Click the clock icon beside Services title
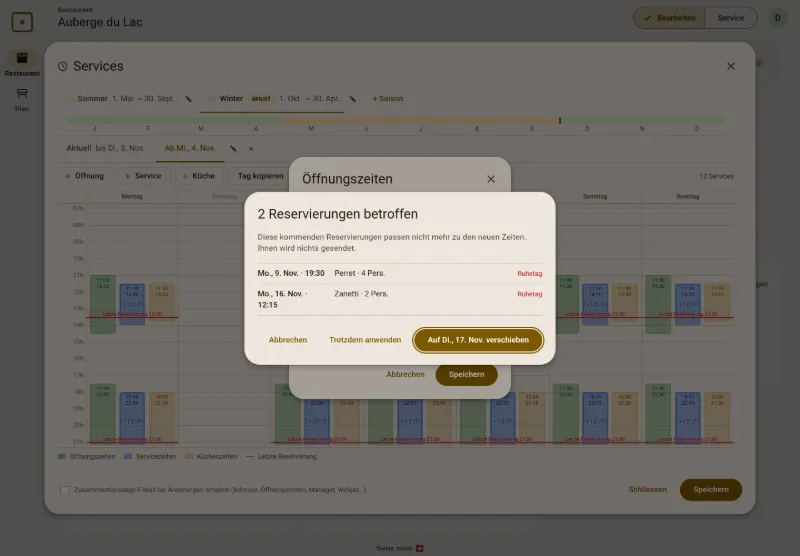This screenshot has height=556, width=800. click(x=63, y=66)
